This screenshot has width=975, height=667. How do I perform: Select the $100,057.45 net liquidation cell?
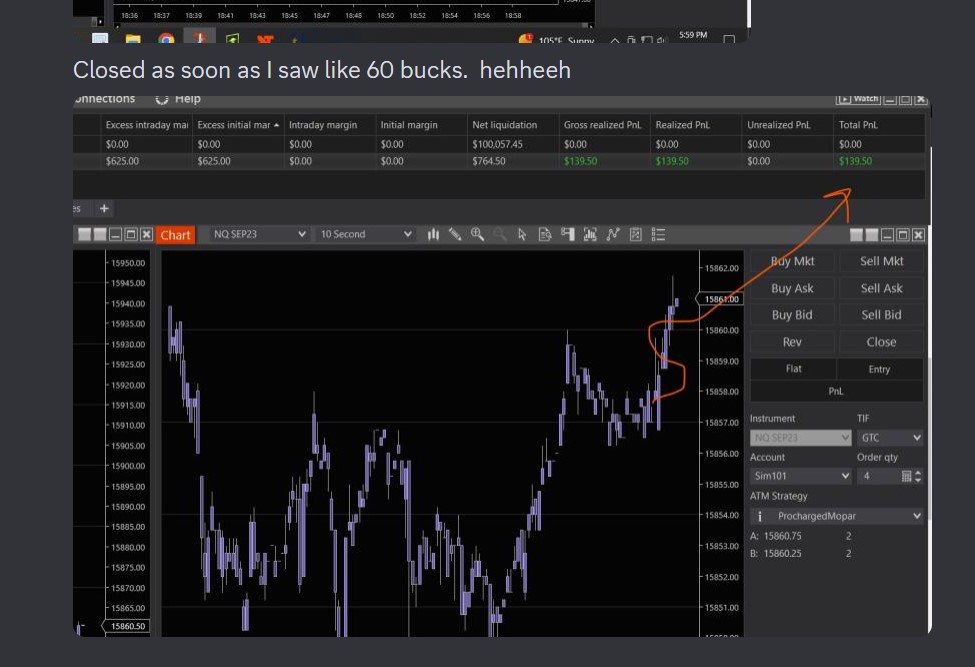[x=513, y=144]
